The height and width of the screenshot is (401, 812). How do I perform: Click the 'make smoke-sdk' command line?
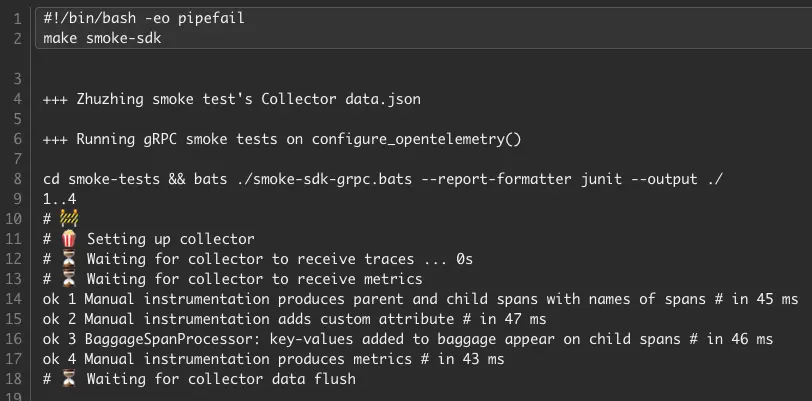point(101,38)
